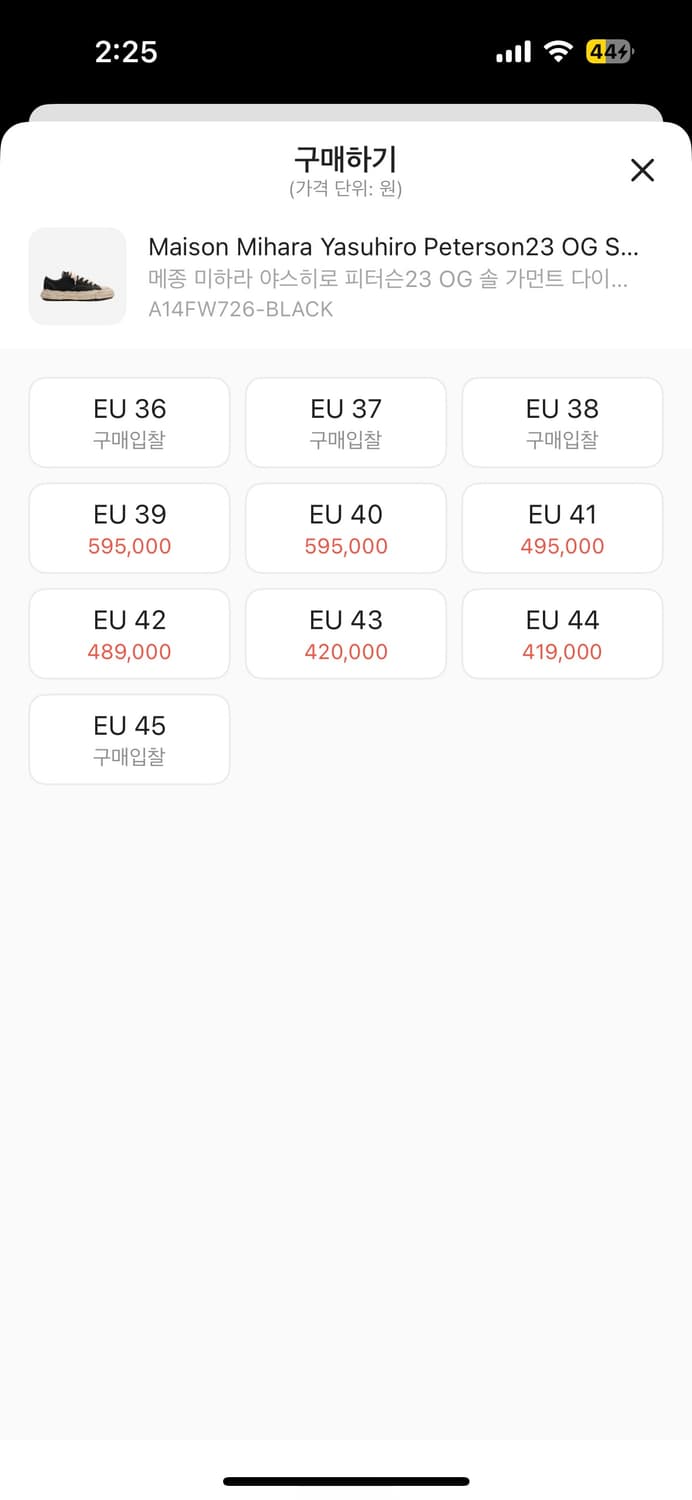Close the purchase sheet with X
This screenshot has width=692, height=1500.
click(x=642, y=170)
